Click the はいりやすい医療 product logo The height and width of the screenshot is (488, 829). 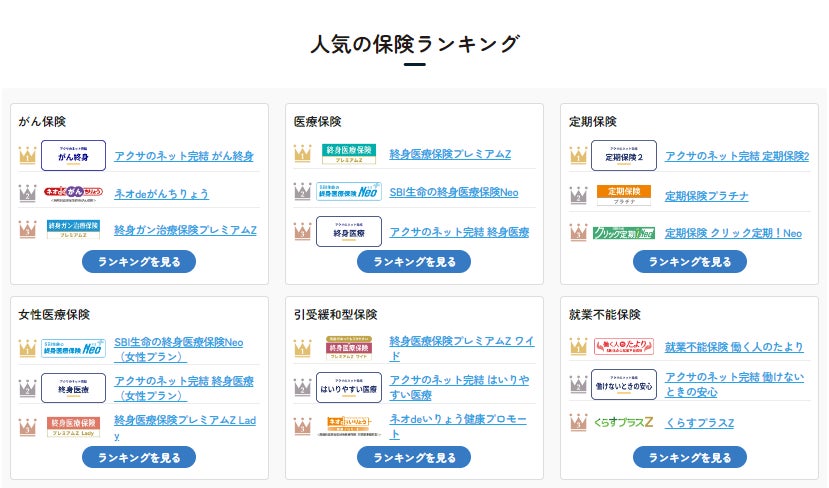point(349,386)
